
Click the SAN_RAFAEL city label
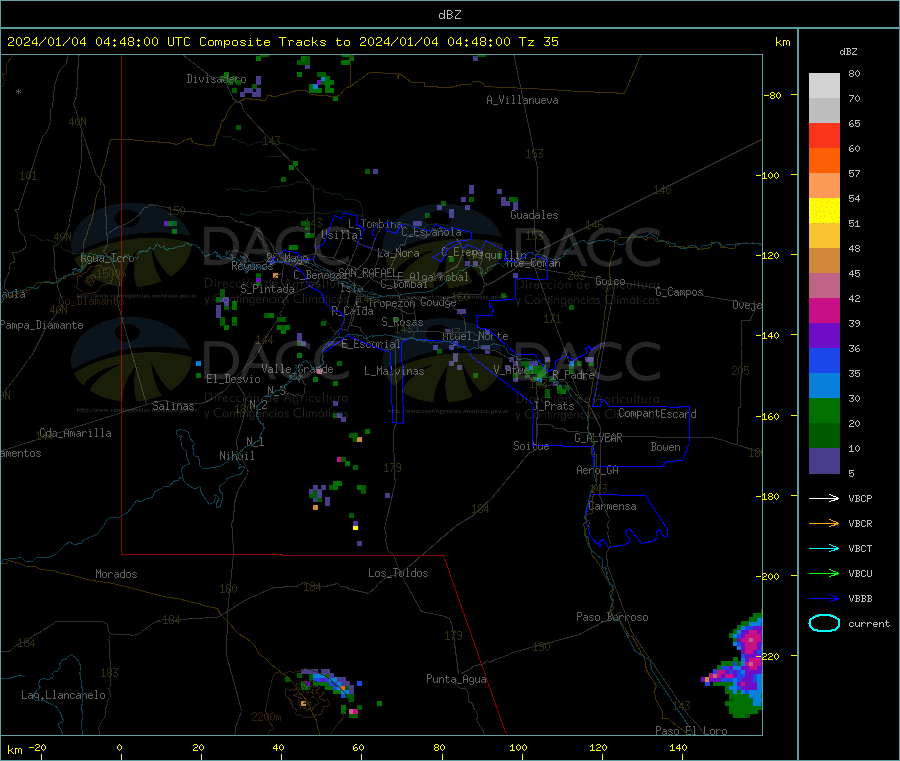click(367, 272)
